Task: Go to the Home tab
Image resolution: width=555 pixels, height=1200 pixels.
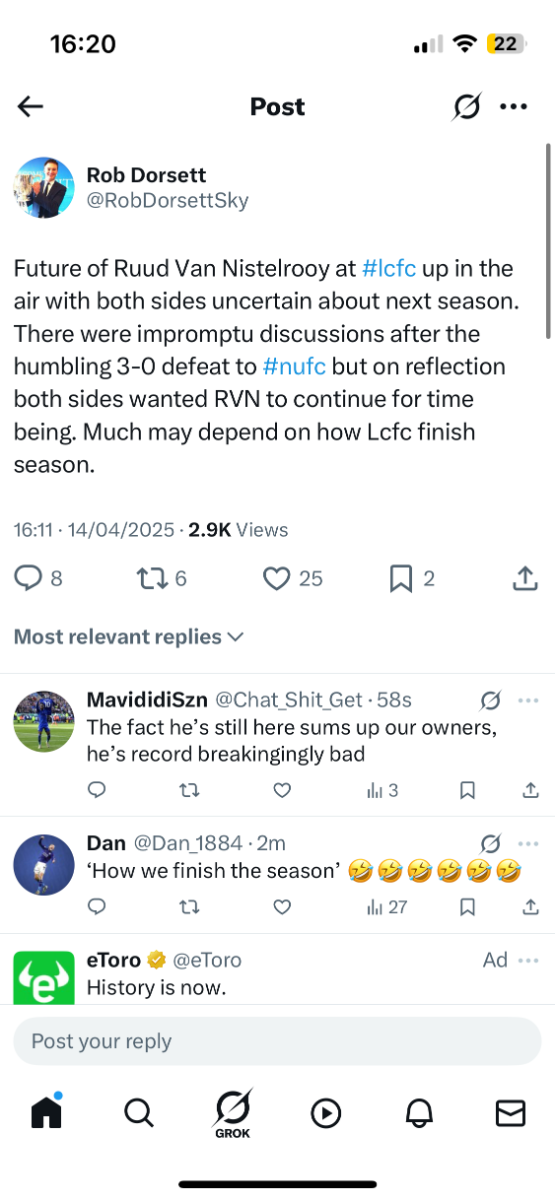Action: pyautogui.click(x=46, y=1111)
